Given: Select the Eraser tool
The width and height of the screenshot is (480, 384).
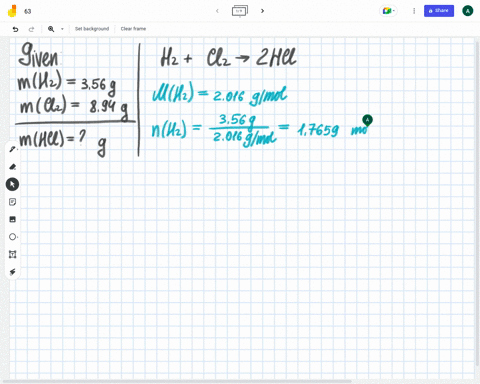Looking at the screenshot, I should coord(12,167).
